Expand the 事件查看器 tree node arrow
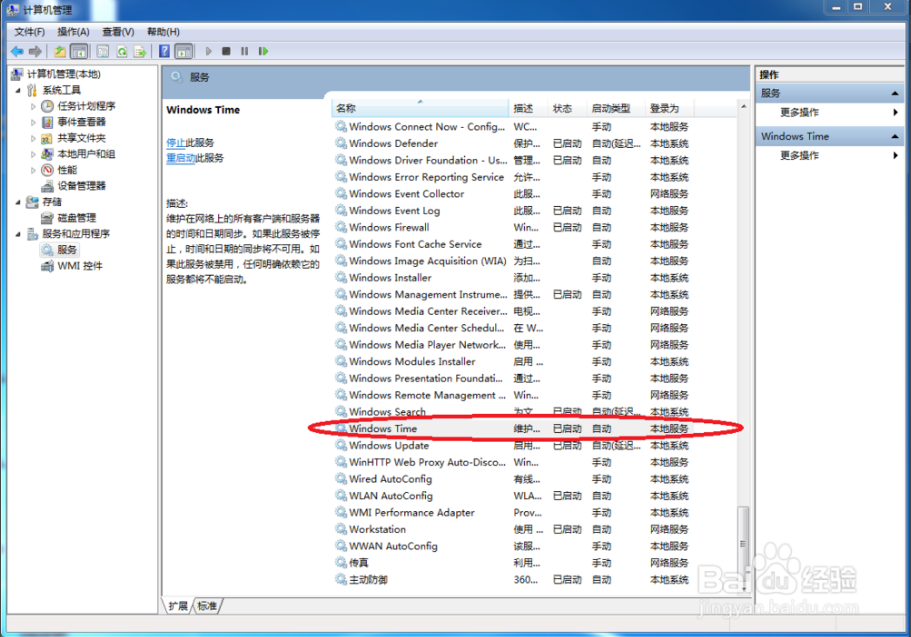Screen dimensions: 911x637 33,123
